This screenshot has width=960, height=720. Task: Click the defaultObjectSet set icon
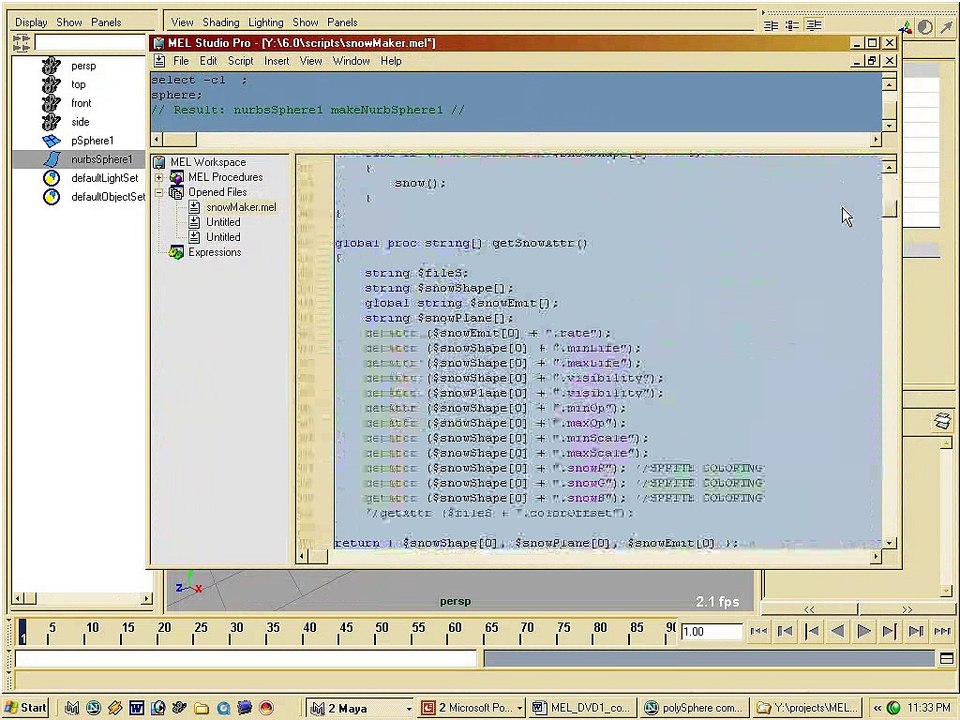[x=51, y=197]
